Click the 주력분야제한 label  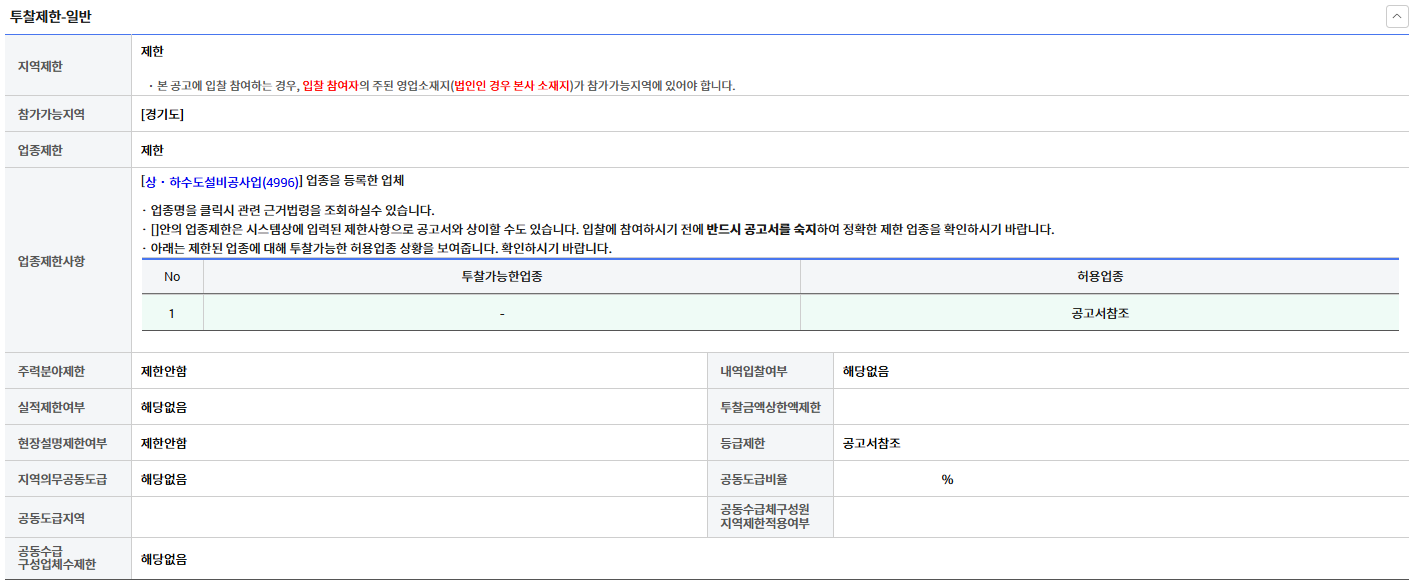(52, 372)
